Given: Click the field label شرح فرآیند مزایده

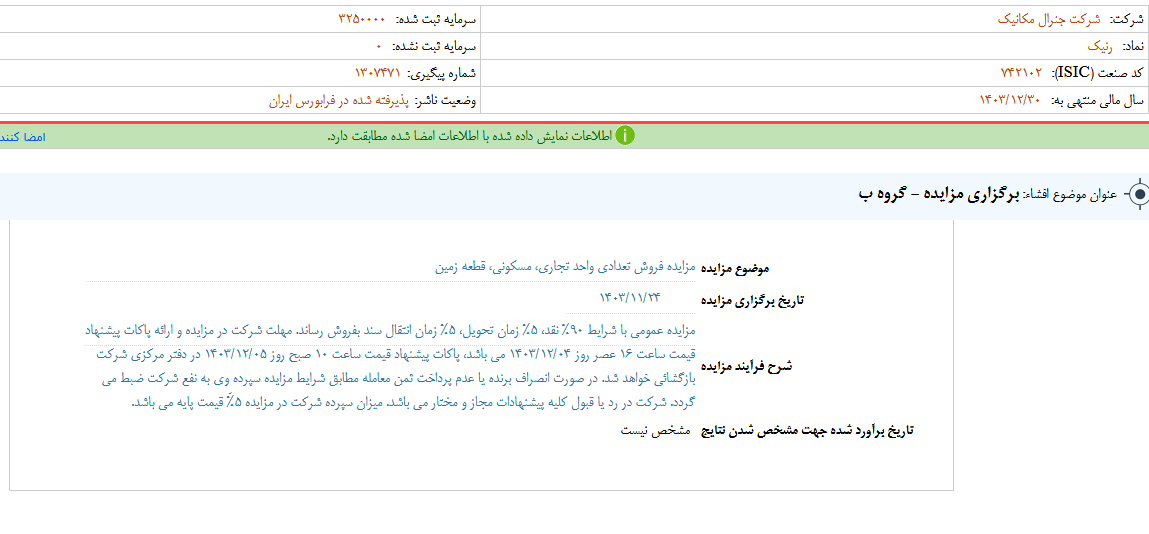Looking at the screenshot, I should tap(747, 366).
